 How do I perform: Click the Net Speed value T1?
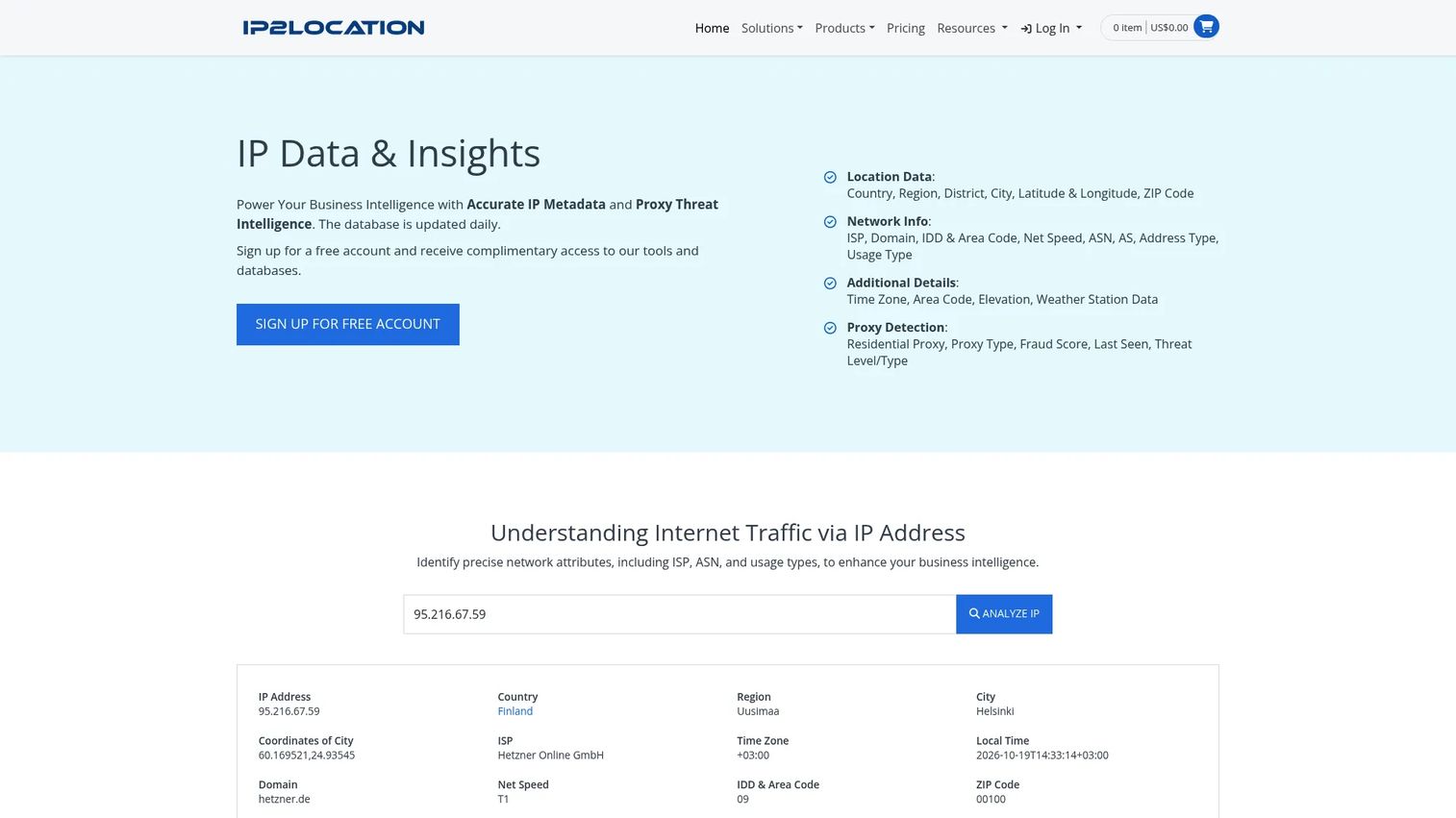pyautogui.click(x=503, y=800)
